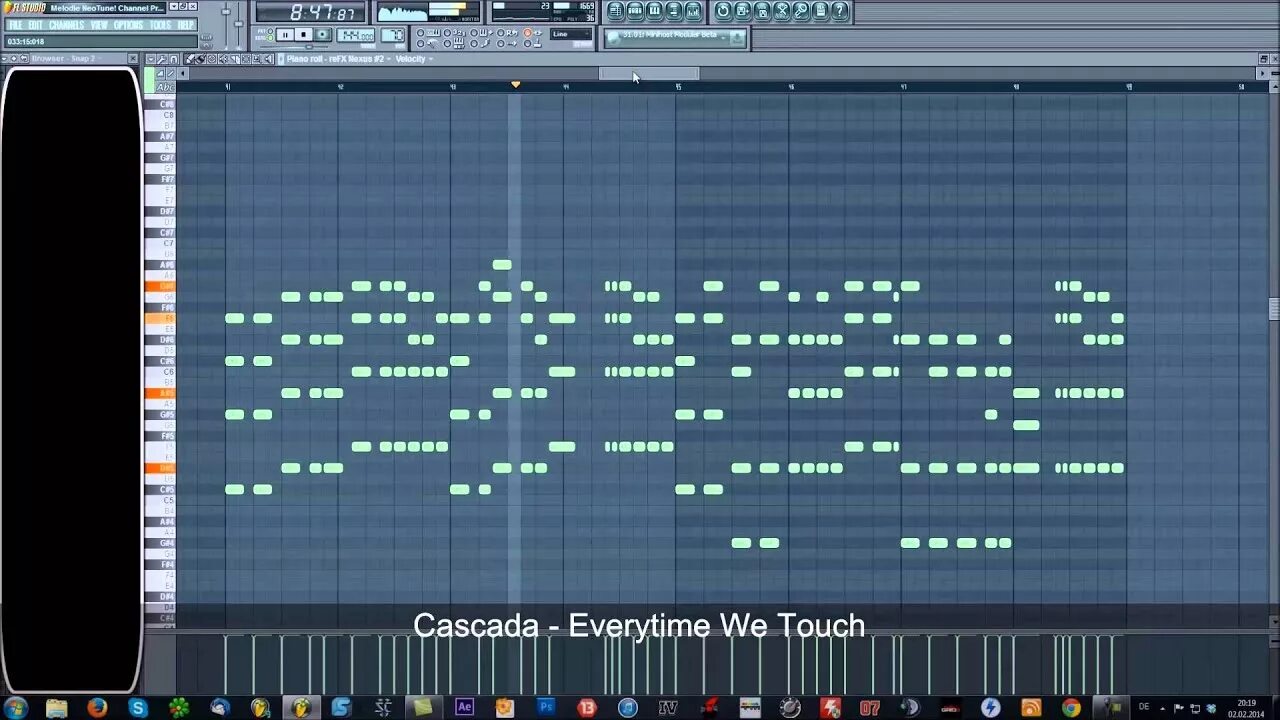Screen dimensions: 1280x720
Task: Select the paint brush tool in piano roll
Action: (x=200, y=59)
